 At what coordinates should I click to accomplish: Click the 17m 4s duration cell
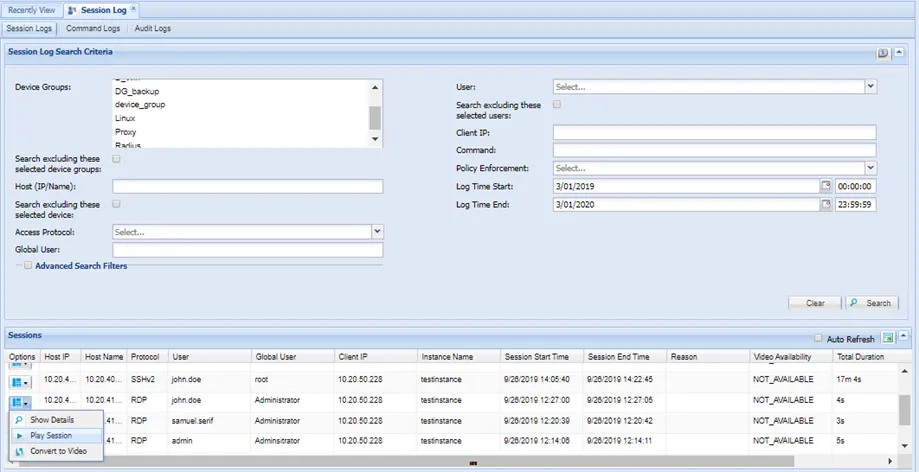coord(849,379)
